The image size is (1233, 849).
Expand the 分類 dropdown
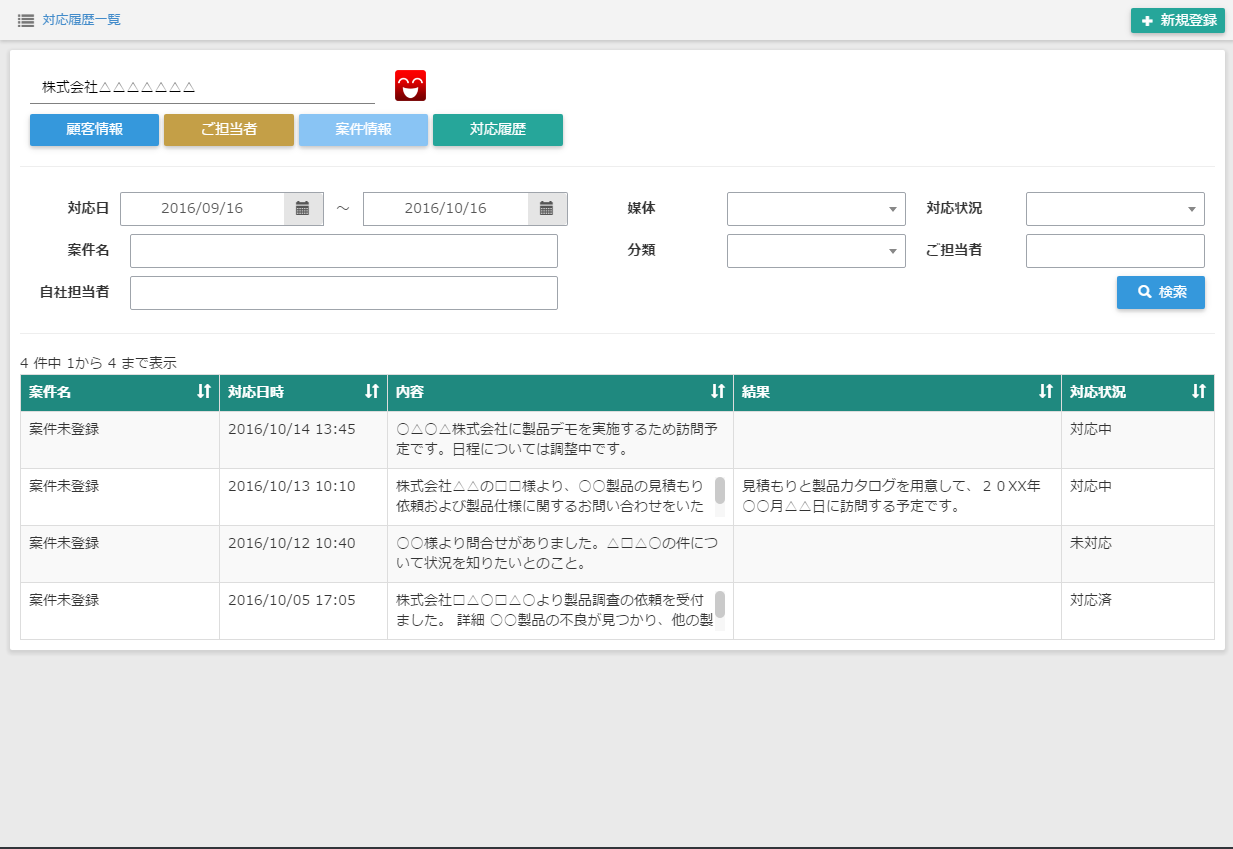pos(816,251)
